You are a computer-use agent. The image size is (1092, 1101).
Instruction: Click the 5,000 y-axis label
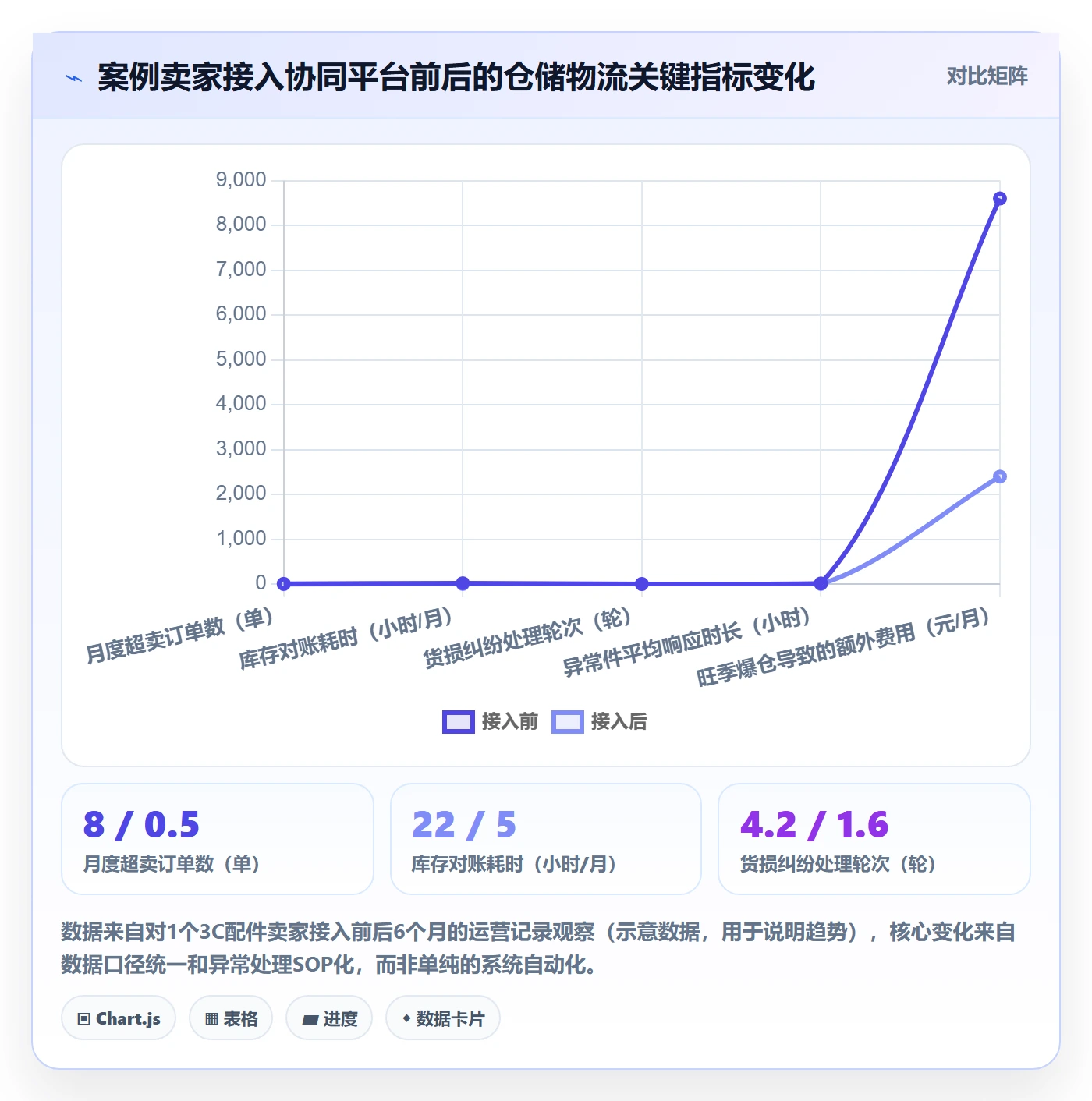tap(241, 359)
